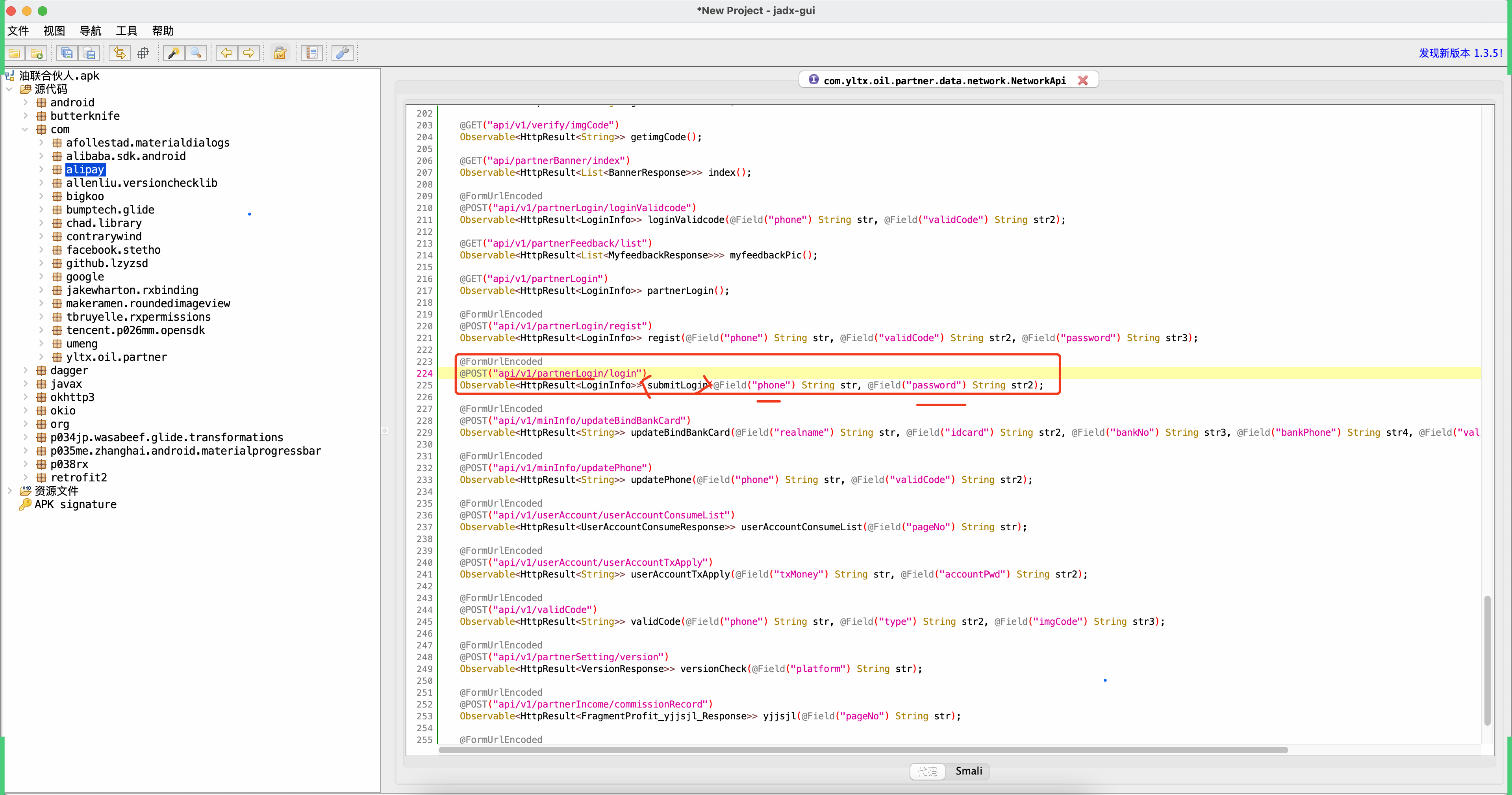
Task: Collapse the com package tree node
Action: pos(25,129)
